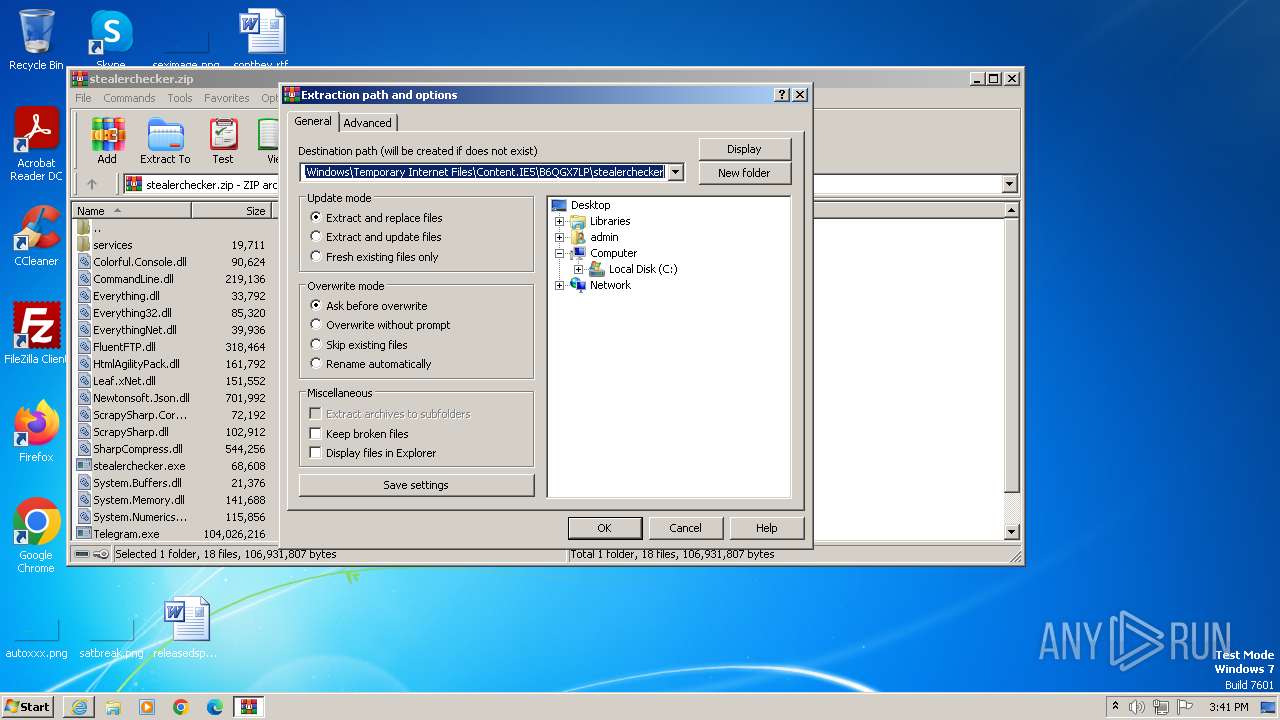Open the Tools menu
The height and width of the screenshot is (720, 1280).
click(180, 98)
